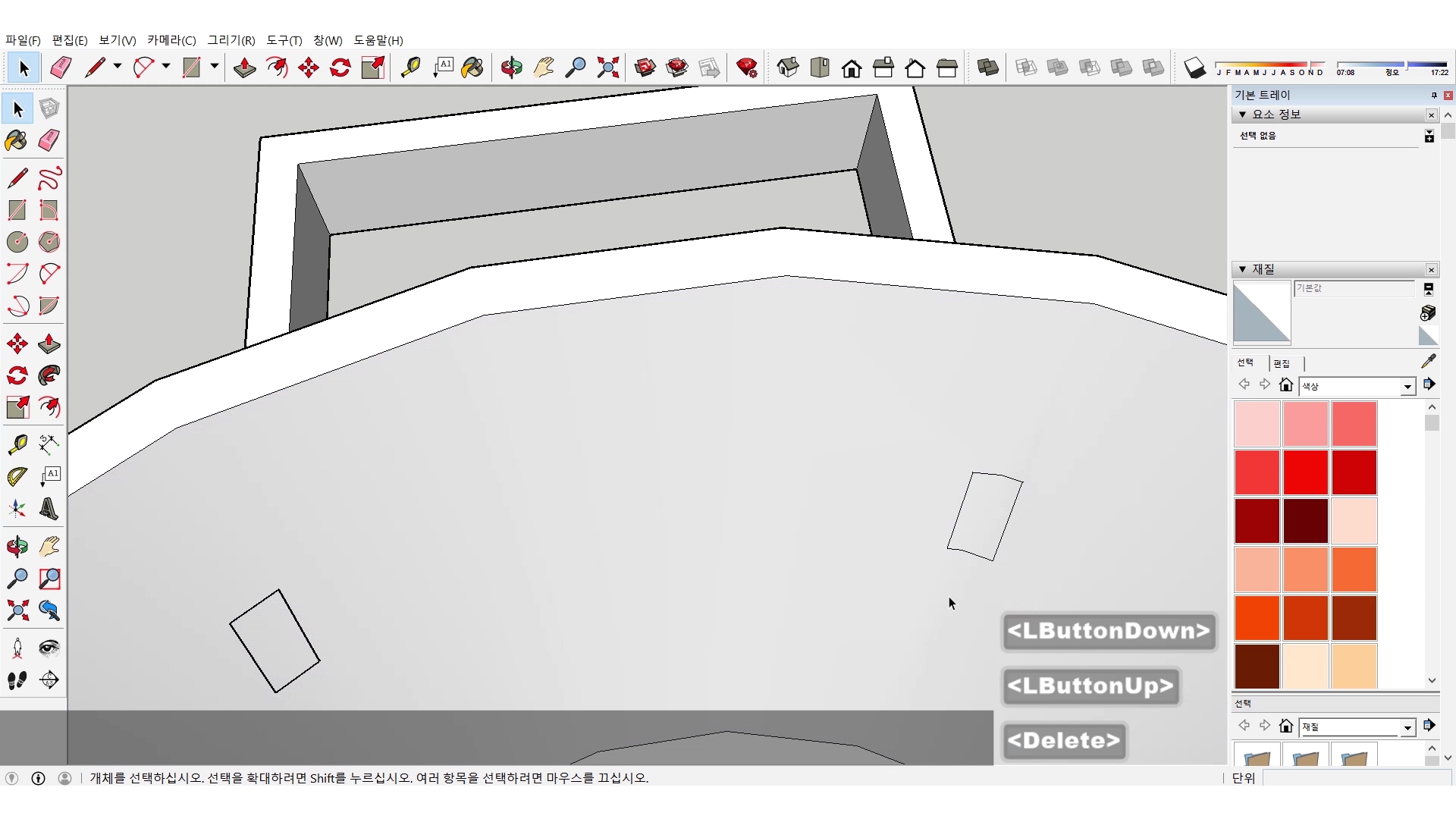Activate the Push/Pull tool
The image size is (1456, 819).
coord(49,344)
